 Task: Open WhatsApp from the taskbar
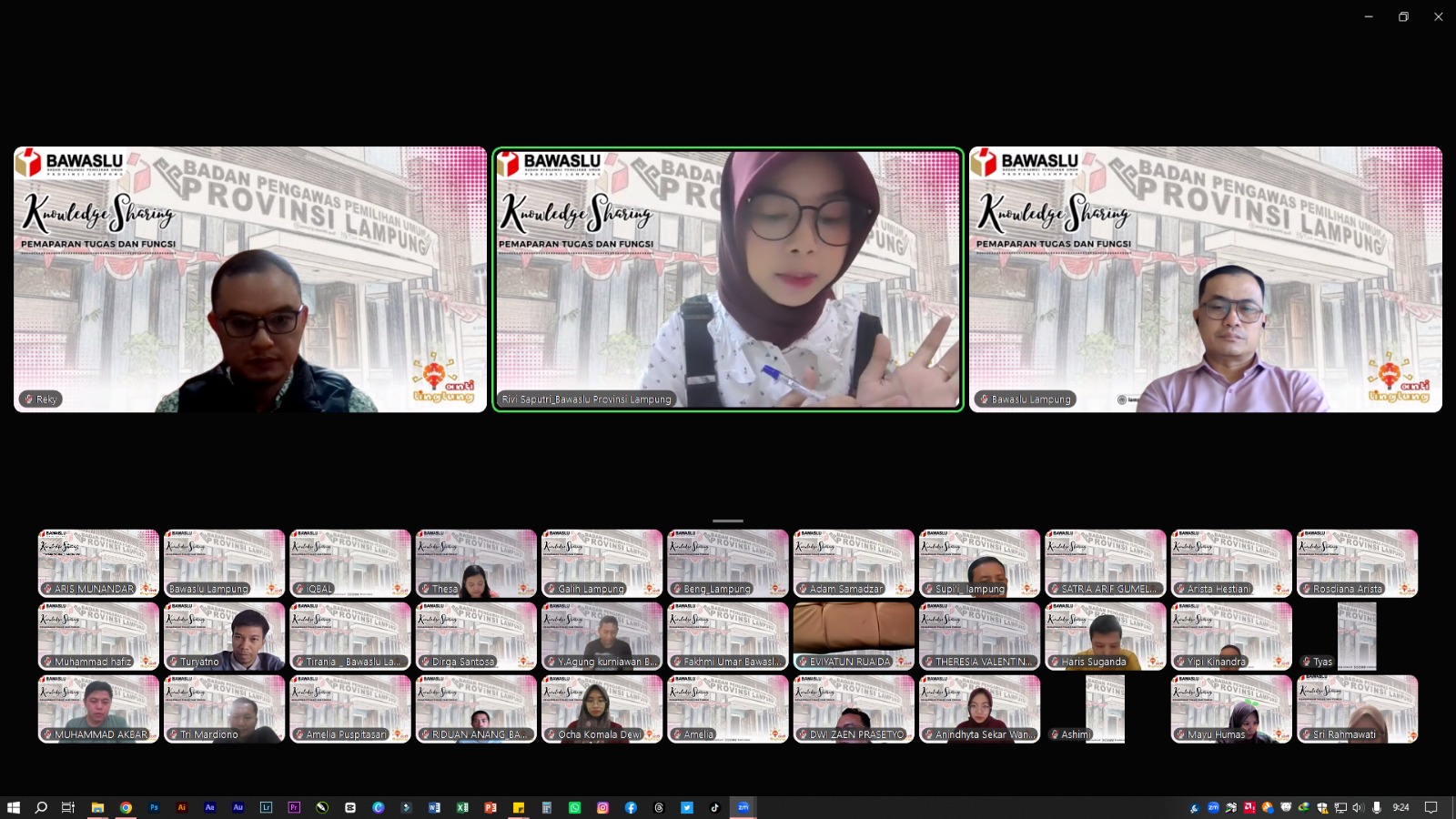pyautogui.click(x=574, y=807)
